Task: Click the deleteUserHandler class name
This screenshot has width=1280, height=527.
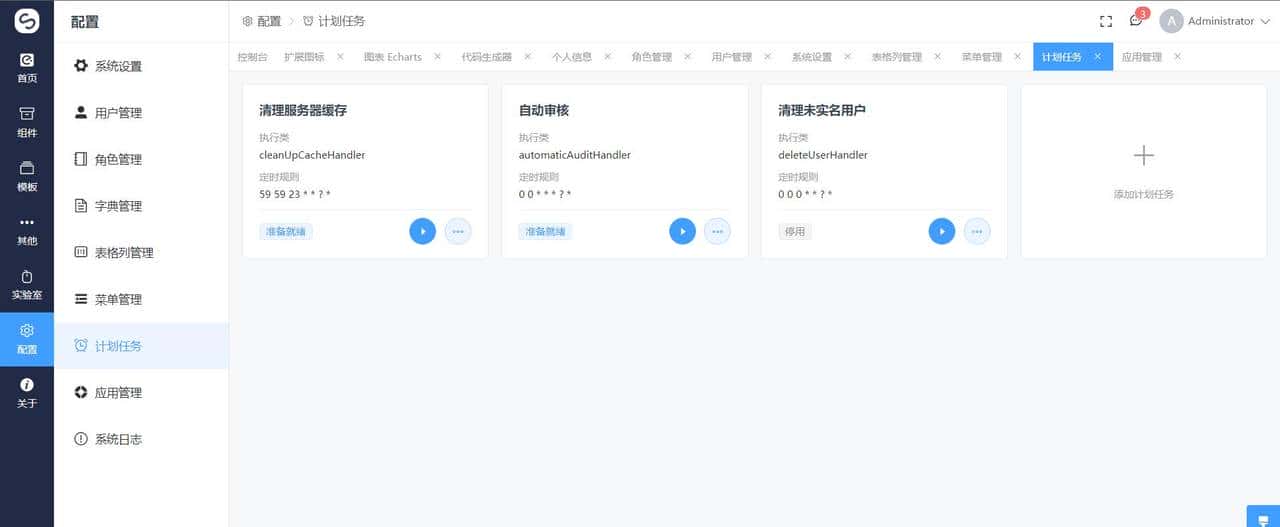Action: [x=823, y=155]
